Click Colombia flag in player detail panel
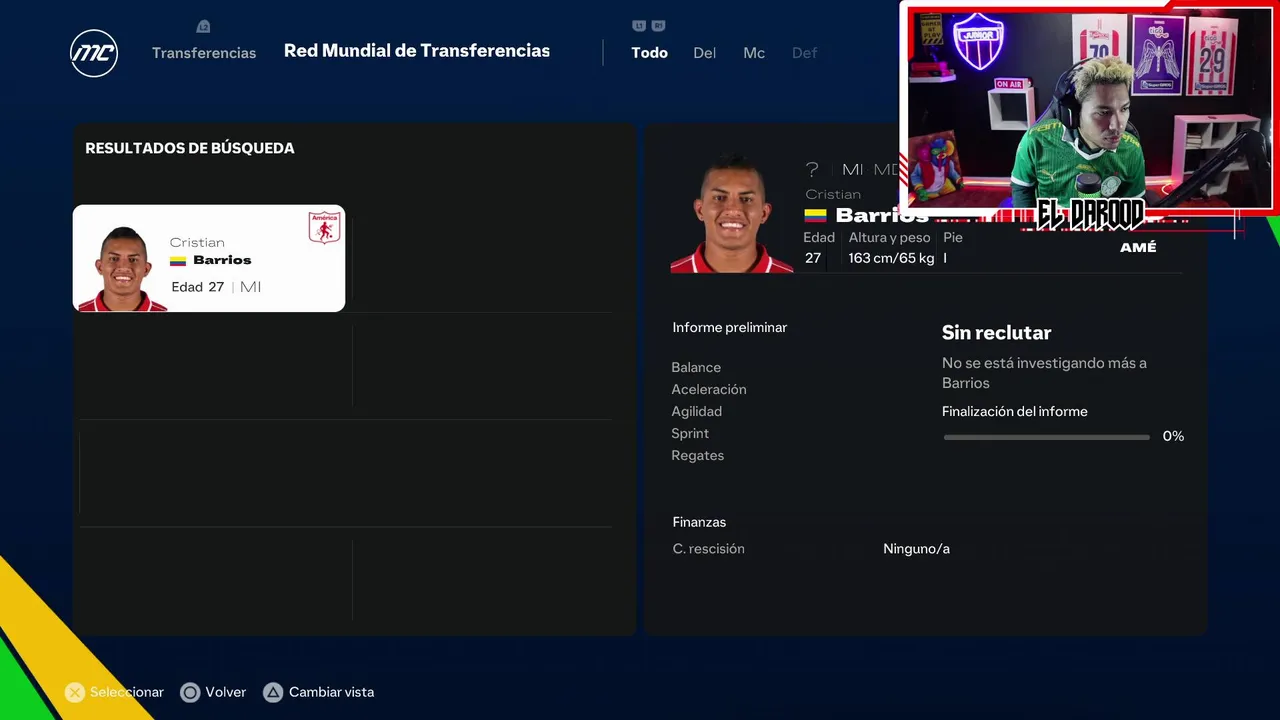The height and width of the screenshot is (720, 1280). pos(816,215)
